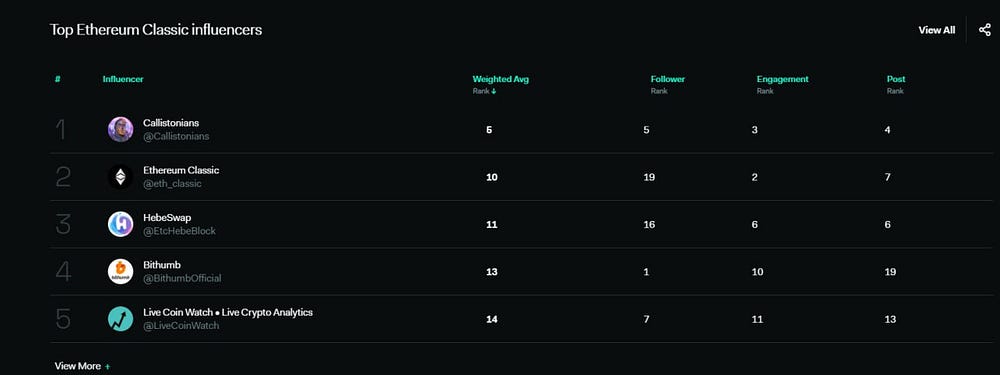The height and width of the screenshot is (375, 1000).
Task: Expand list with View More
Action: click(x=78, y=366)
